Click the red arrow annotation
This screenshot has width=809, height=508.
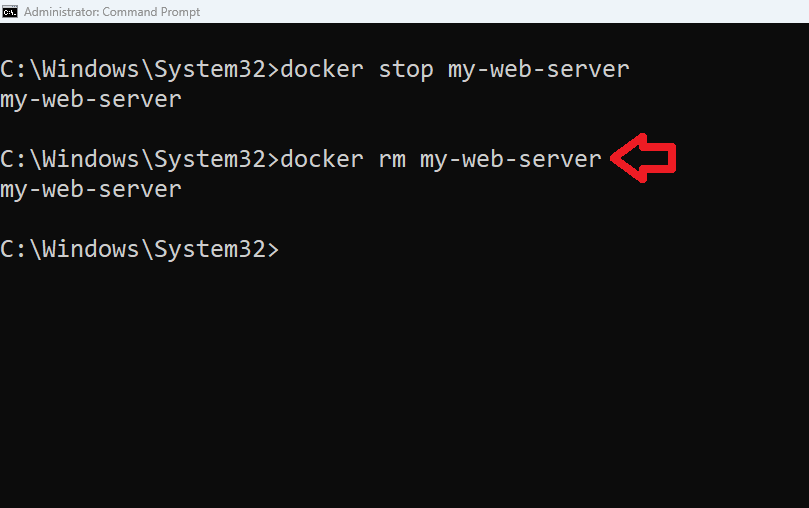pyautogui.click(x=643, y=158)
